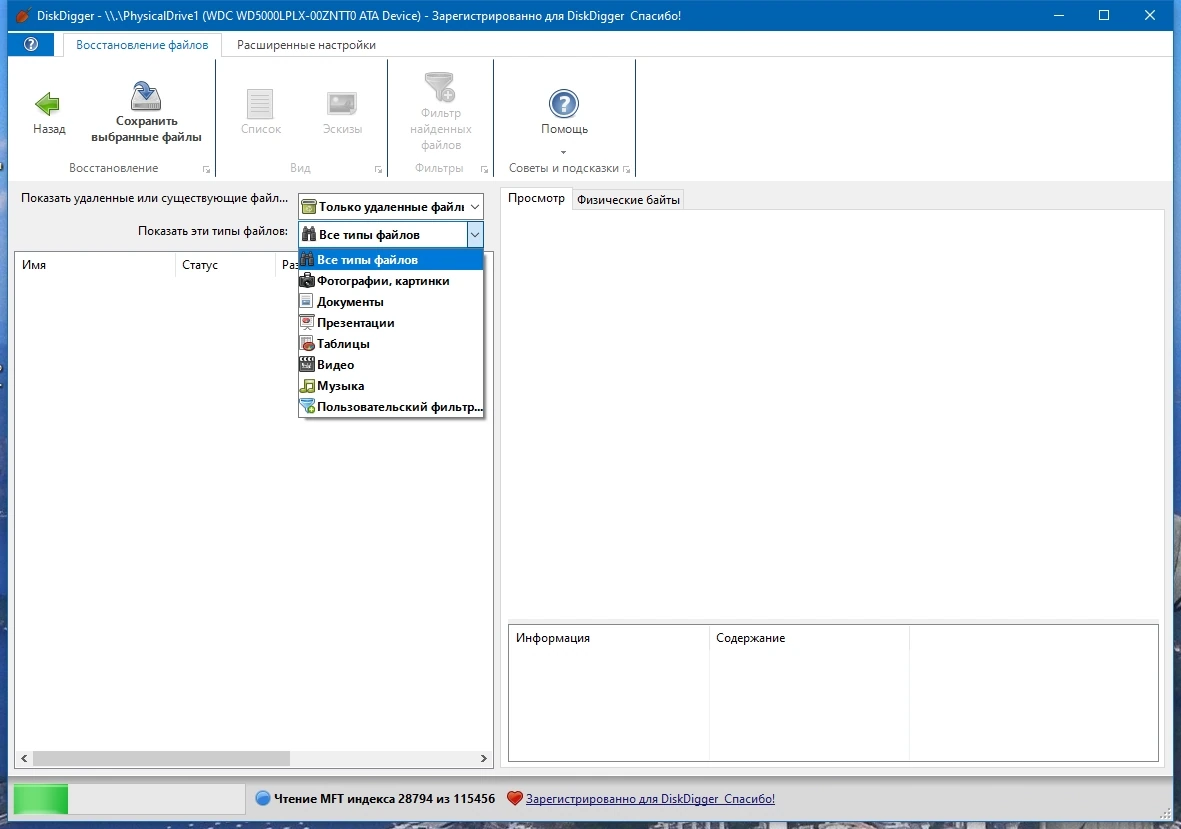The width and height of the screenshot is (1181, 829).
Task: Select Музыка file type
Action: (391, 386)
